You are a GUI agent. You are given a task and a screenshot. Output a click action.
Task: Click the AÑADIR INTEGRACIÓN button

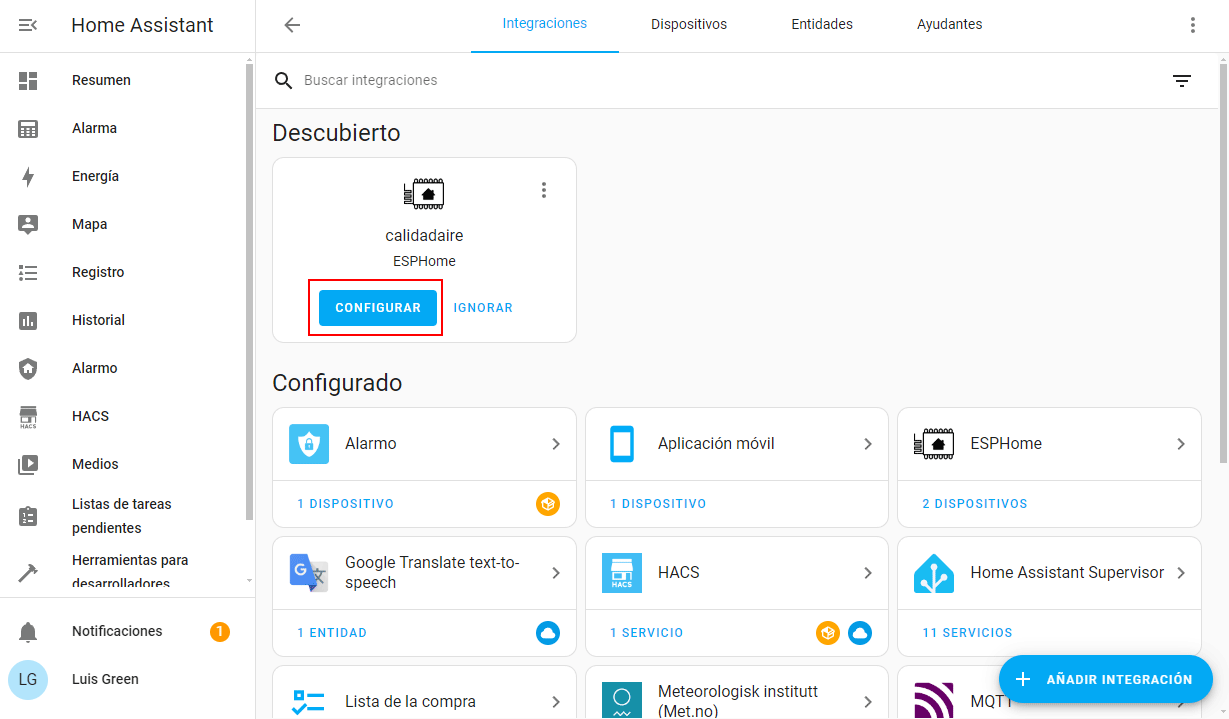pos(1105,679)
